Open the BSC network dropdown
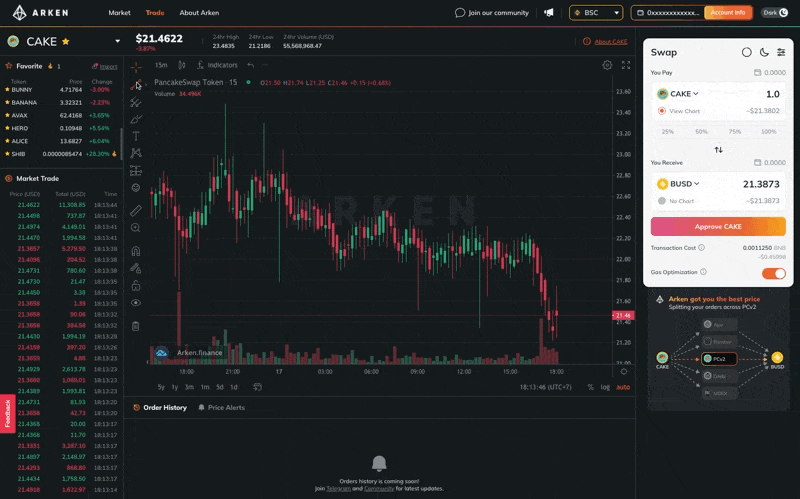This screenshot has width=800, height=499. pos(596,13)
